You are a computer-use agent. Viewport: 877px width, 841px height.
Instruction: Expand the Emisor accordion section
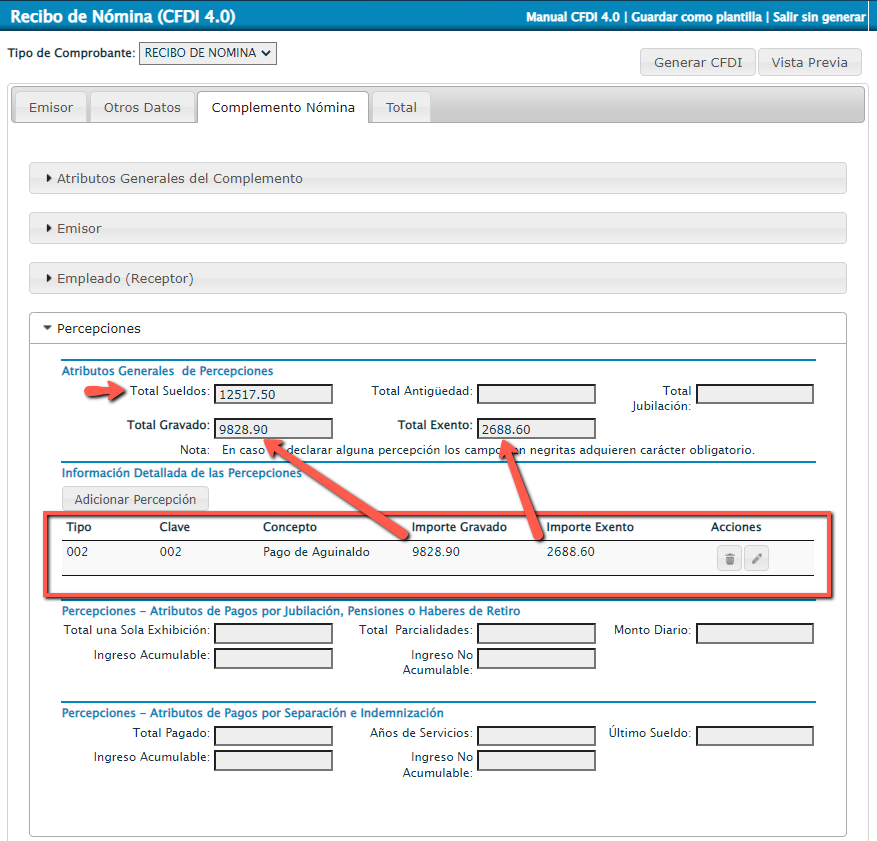point(79,228)
